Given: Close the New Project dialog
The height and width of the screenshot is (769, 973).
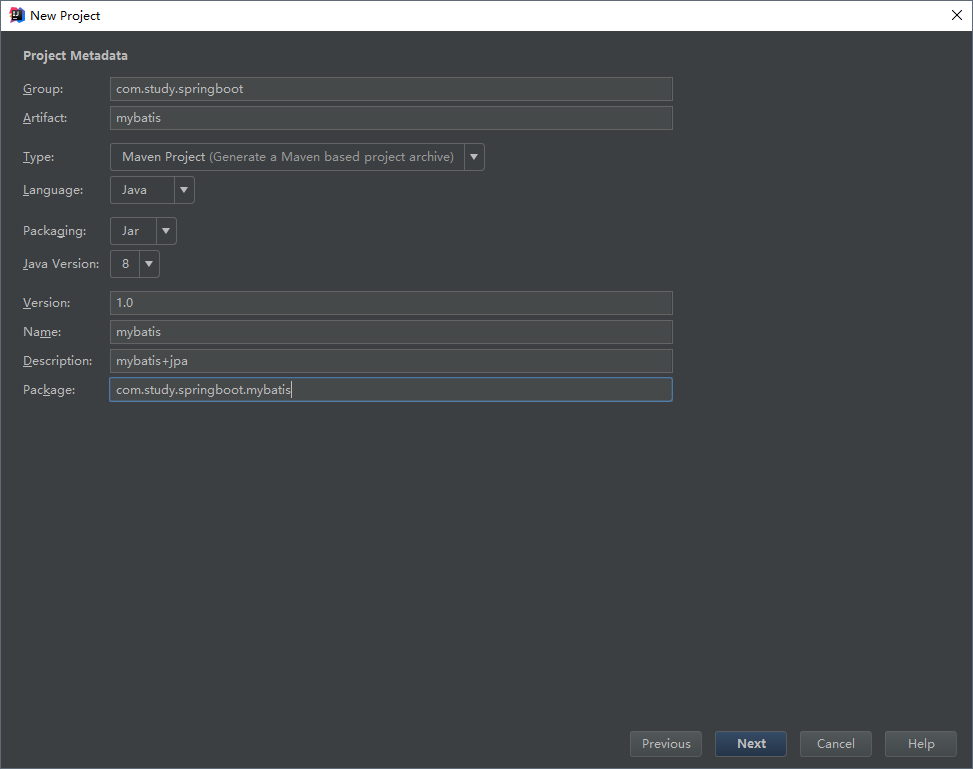Looking at the screenshot, I should [956, 15].
